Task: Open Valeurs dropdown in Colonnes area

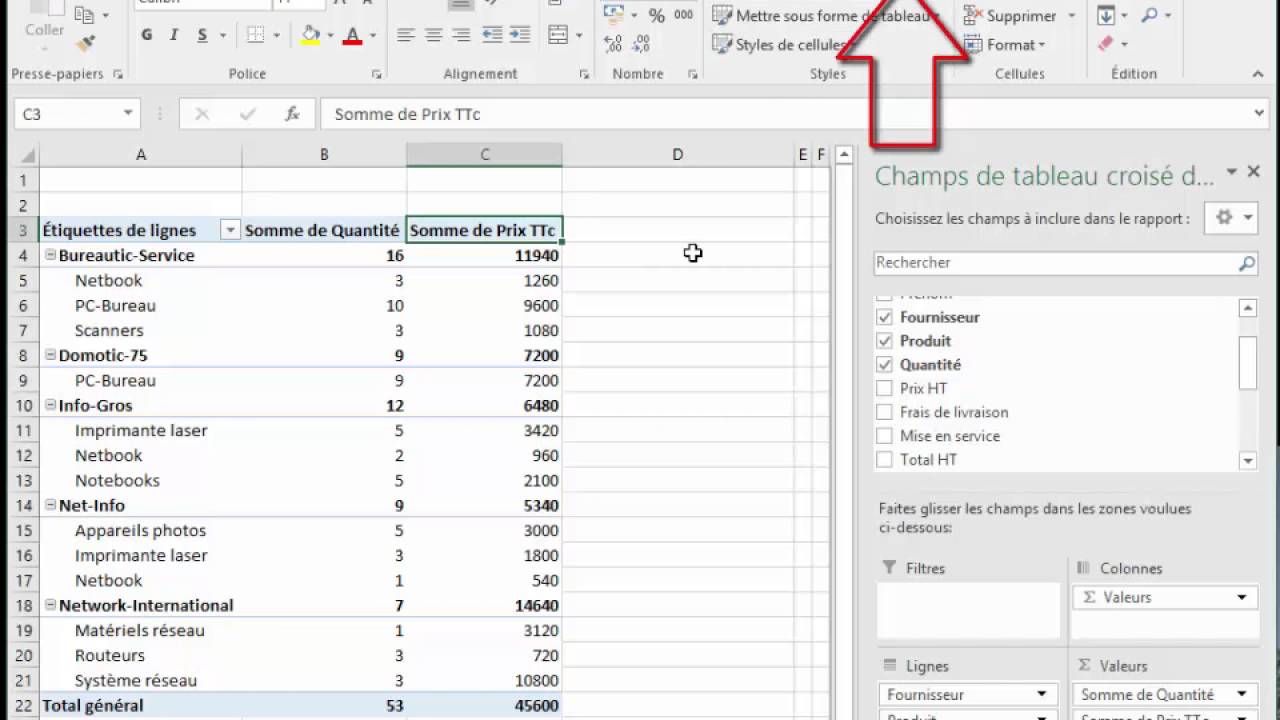Action: point(1241,597)
